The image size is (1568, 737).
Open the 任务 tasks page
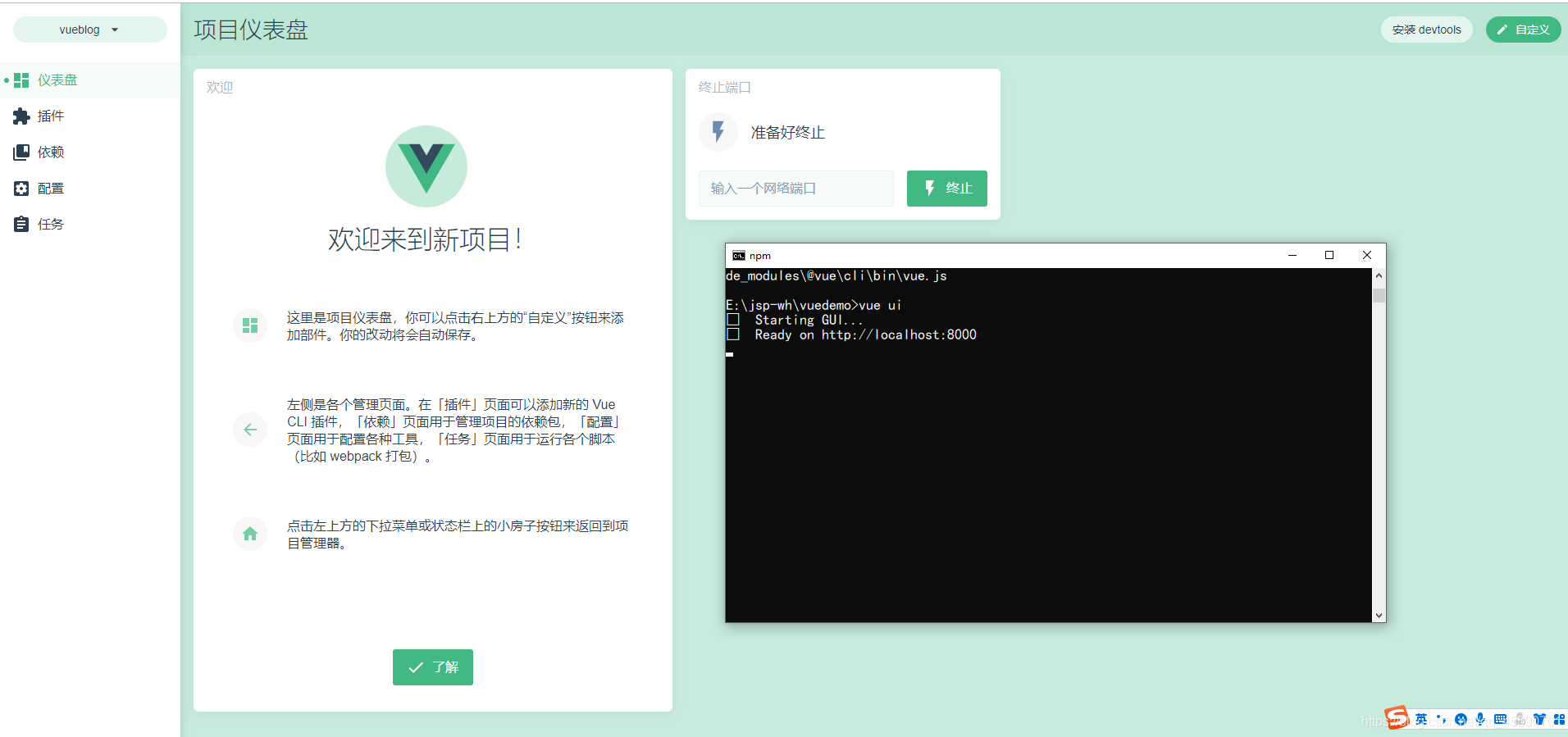(90, 225)
